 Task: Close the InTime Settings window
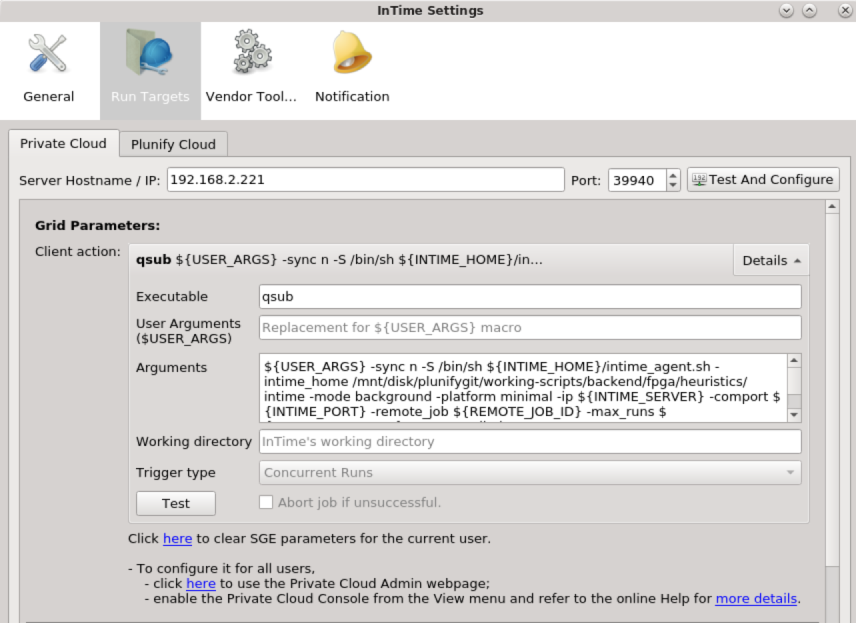(845, 10)
